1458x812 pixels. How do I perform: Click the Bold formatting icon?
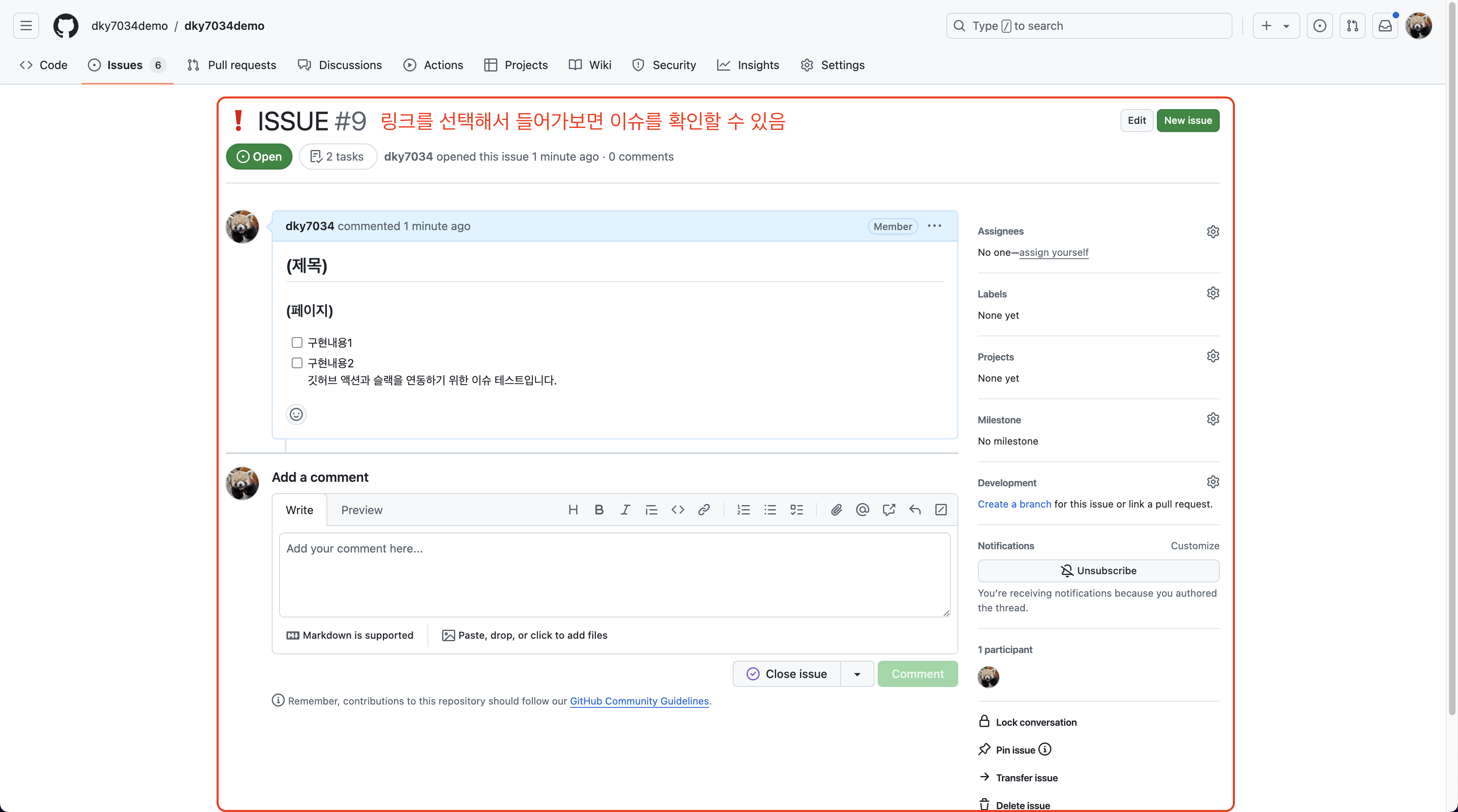pos(599,510)
